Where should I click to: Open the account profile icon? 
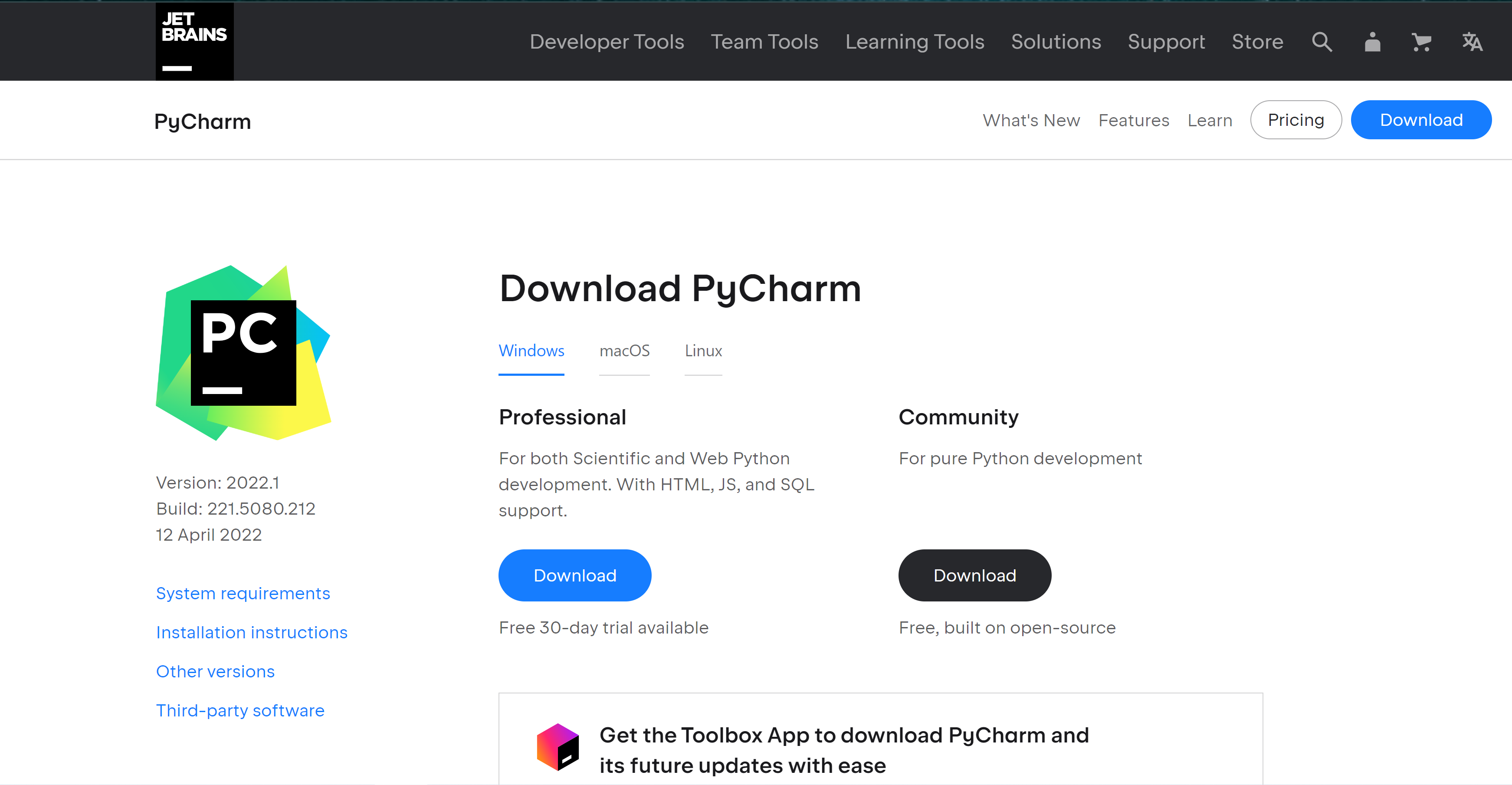coord(1372,42)
